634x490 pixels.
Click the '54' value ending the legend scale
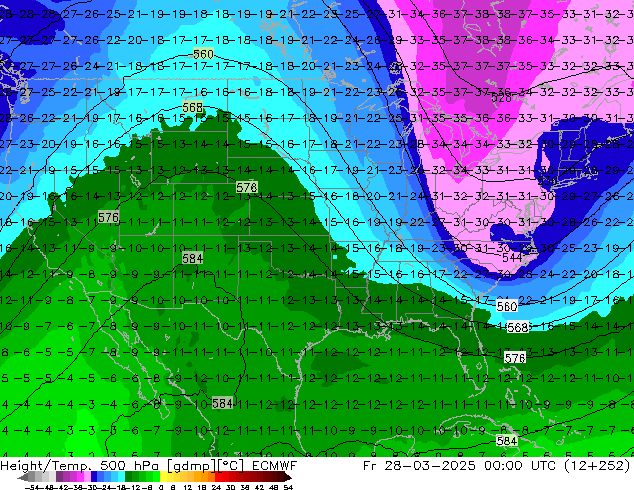[288, 487]
